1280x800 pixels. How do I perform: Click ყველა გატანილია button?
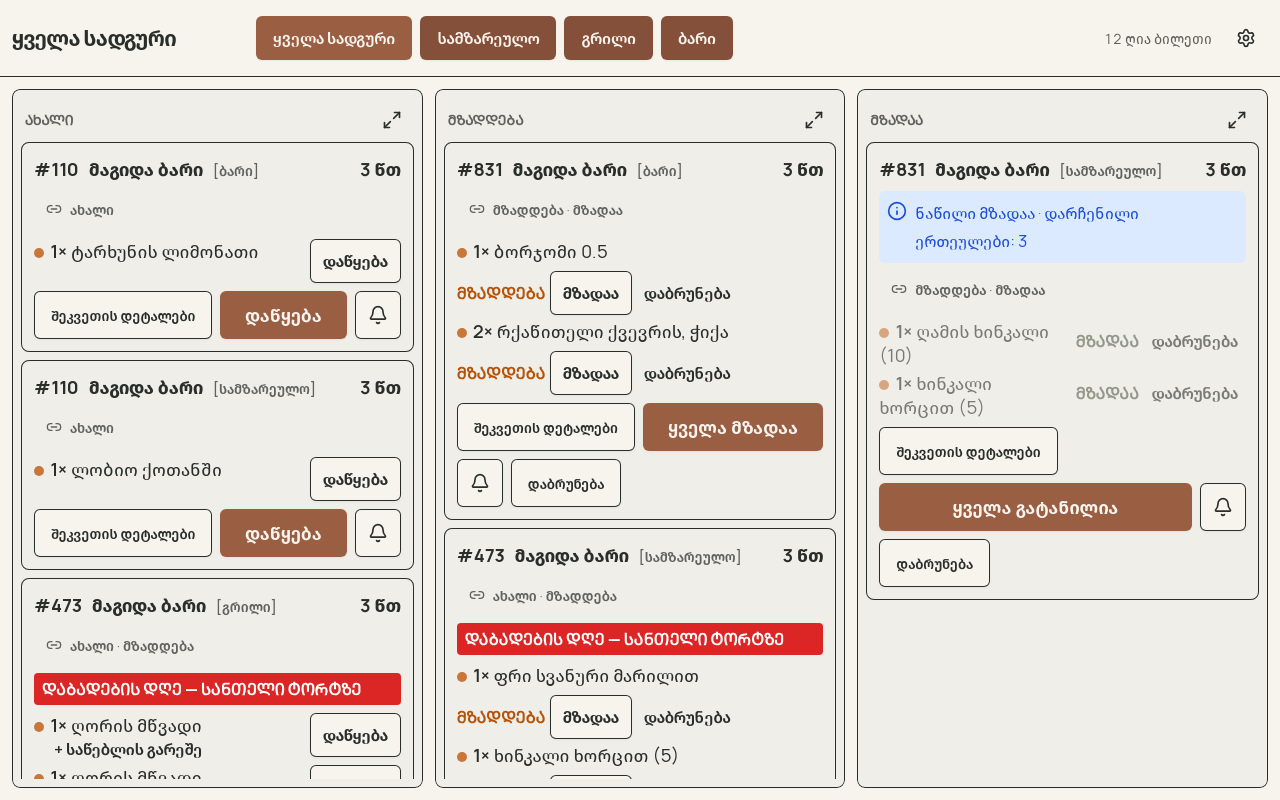(1035, 507)
